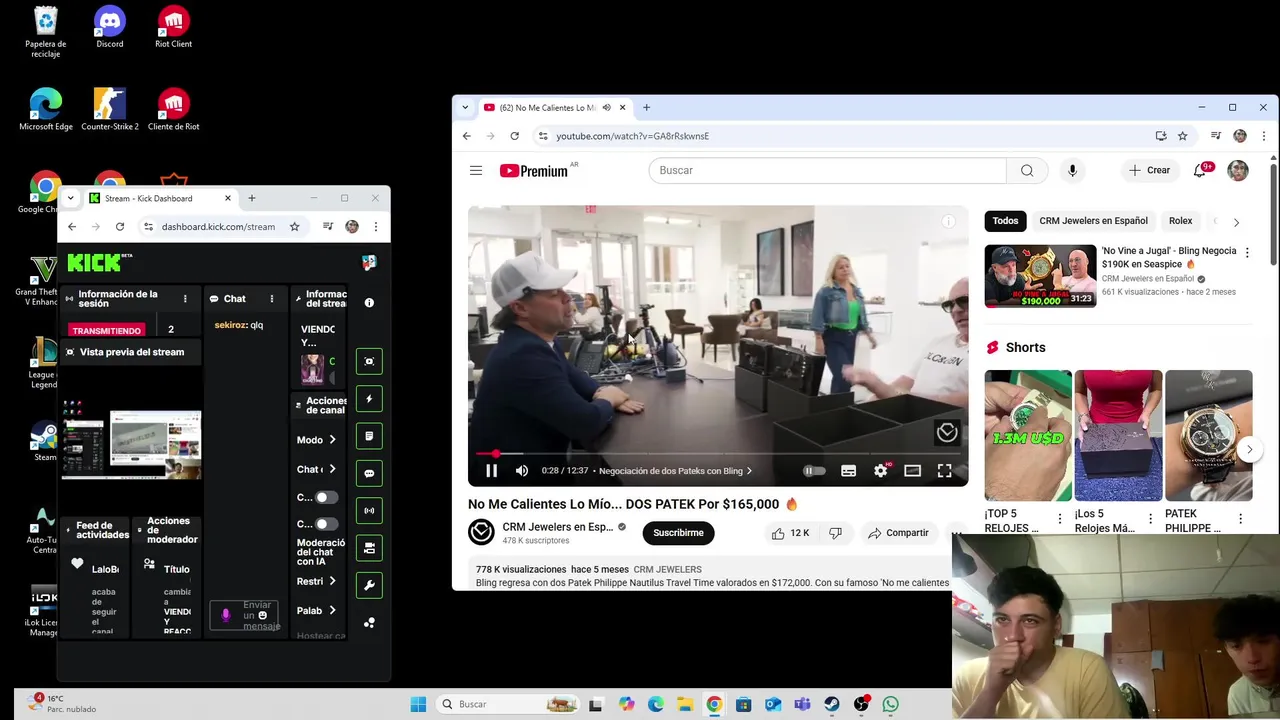Pause the YouTube video
Screen dimensions: 1280x720
492,471
